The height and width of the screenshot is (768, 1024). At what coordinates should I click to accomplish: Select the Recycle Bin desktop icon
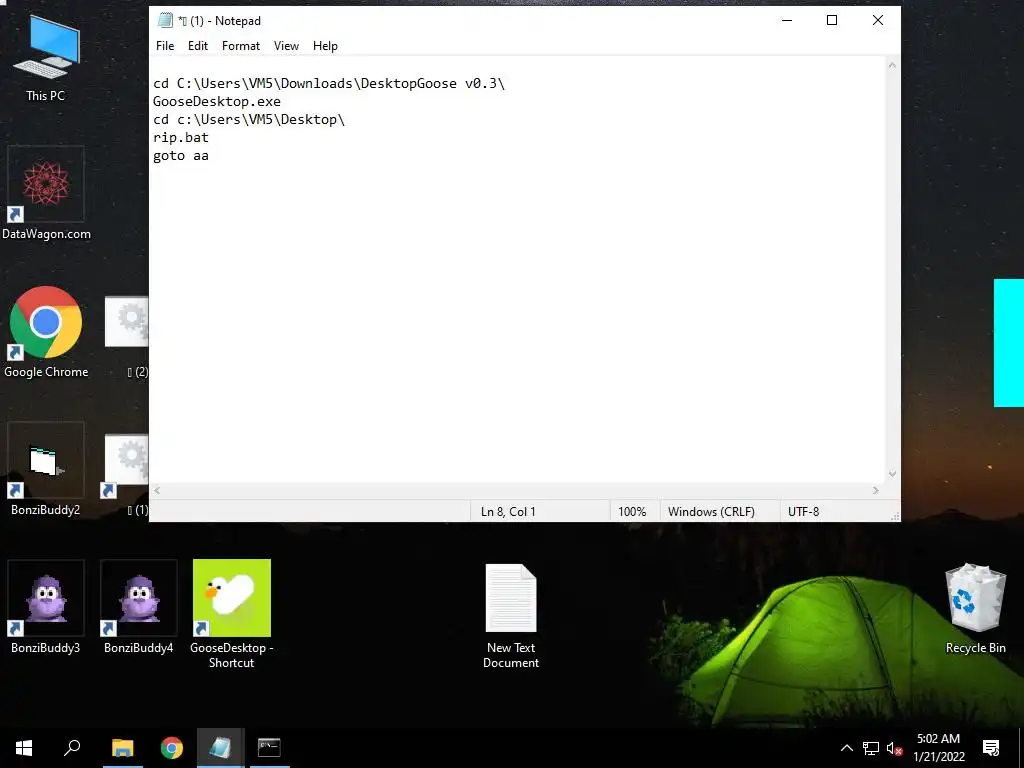pos(976,609)
